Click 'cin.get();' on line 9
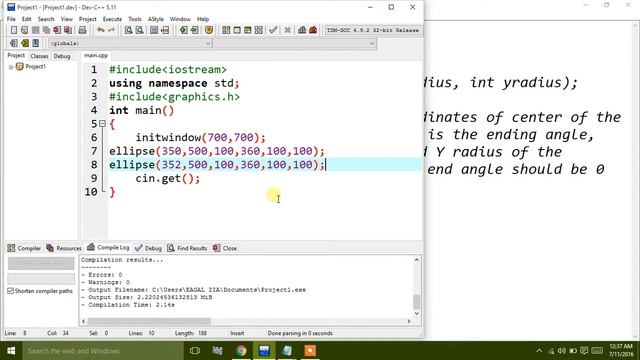 168,178
